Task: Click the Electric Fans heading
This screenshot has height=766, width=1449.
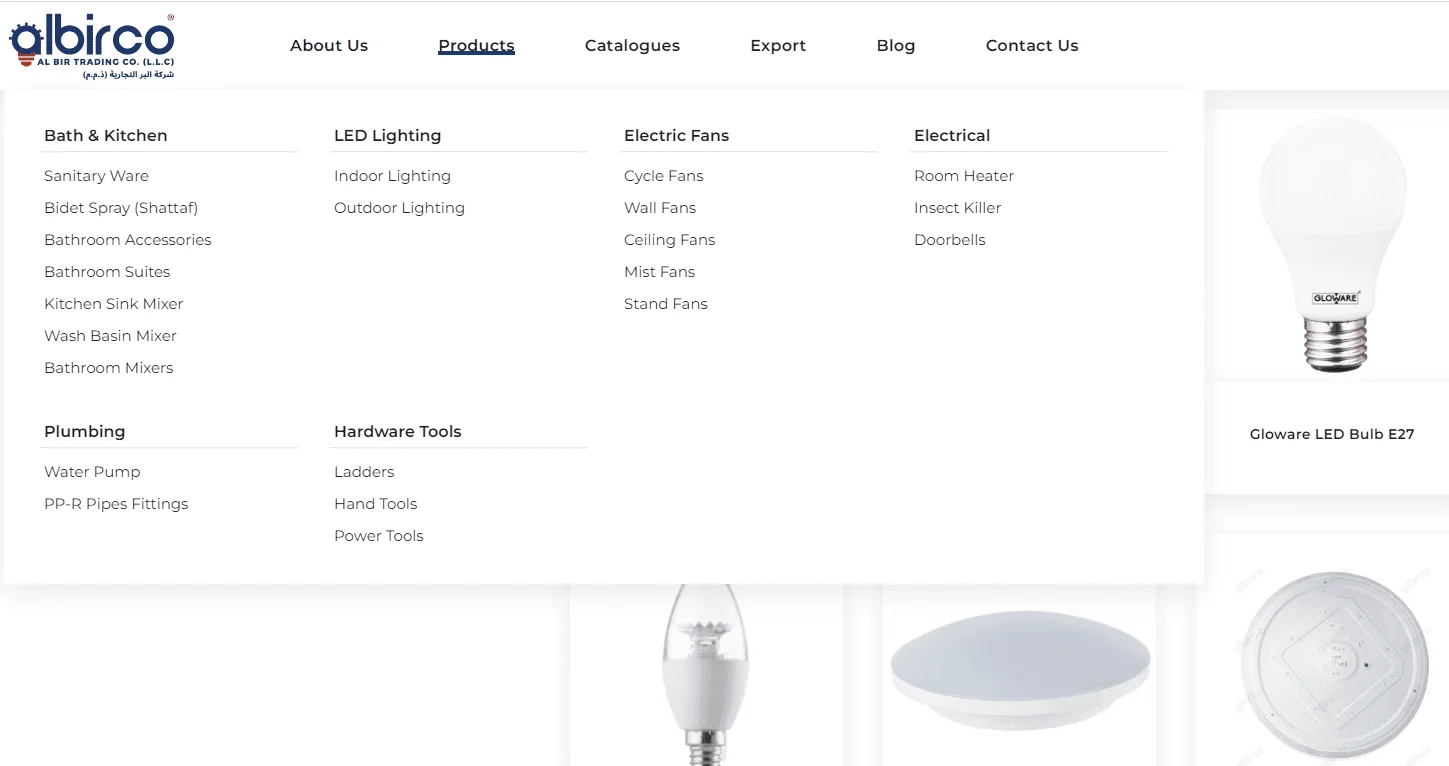Action: click(x=676, y=135)
